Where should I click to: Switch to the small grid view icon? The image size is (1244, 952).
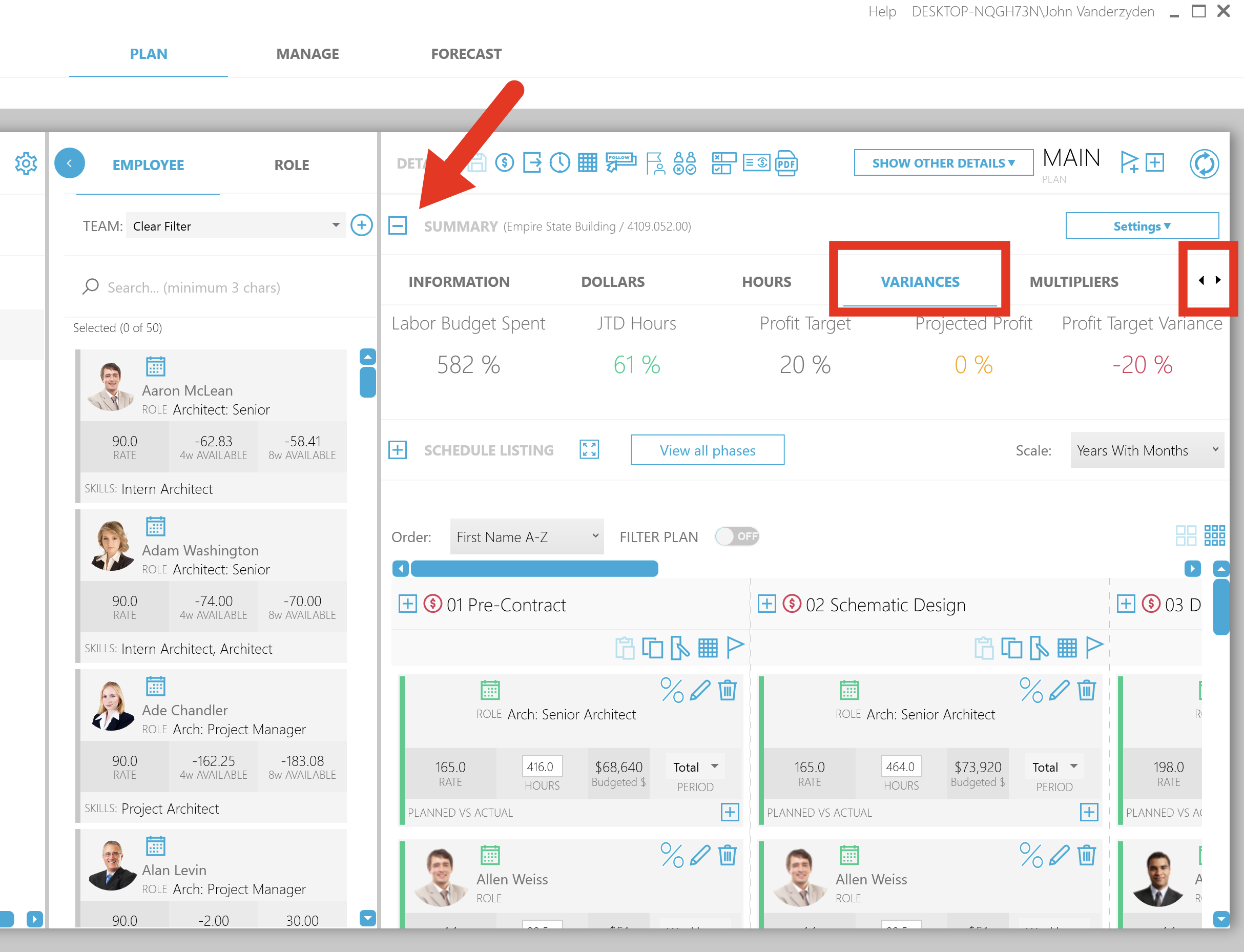[x=1214, y=535]
